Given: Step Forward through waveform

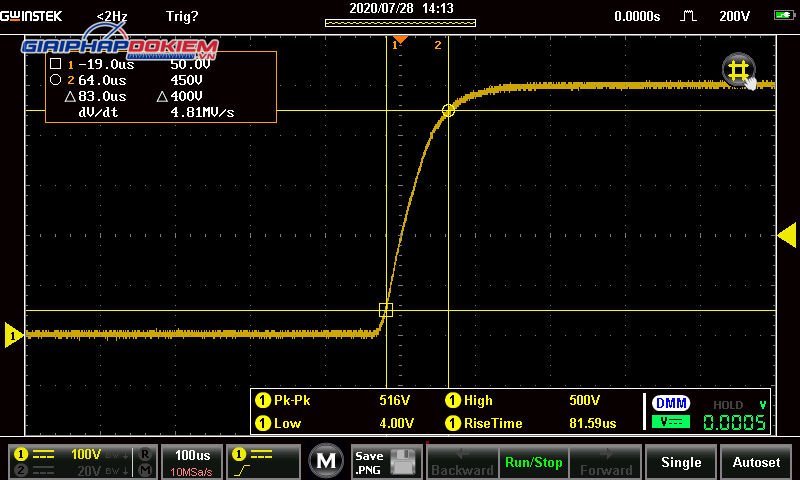Looking at the screenshot, I should [x=606, y=462].
